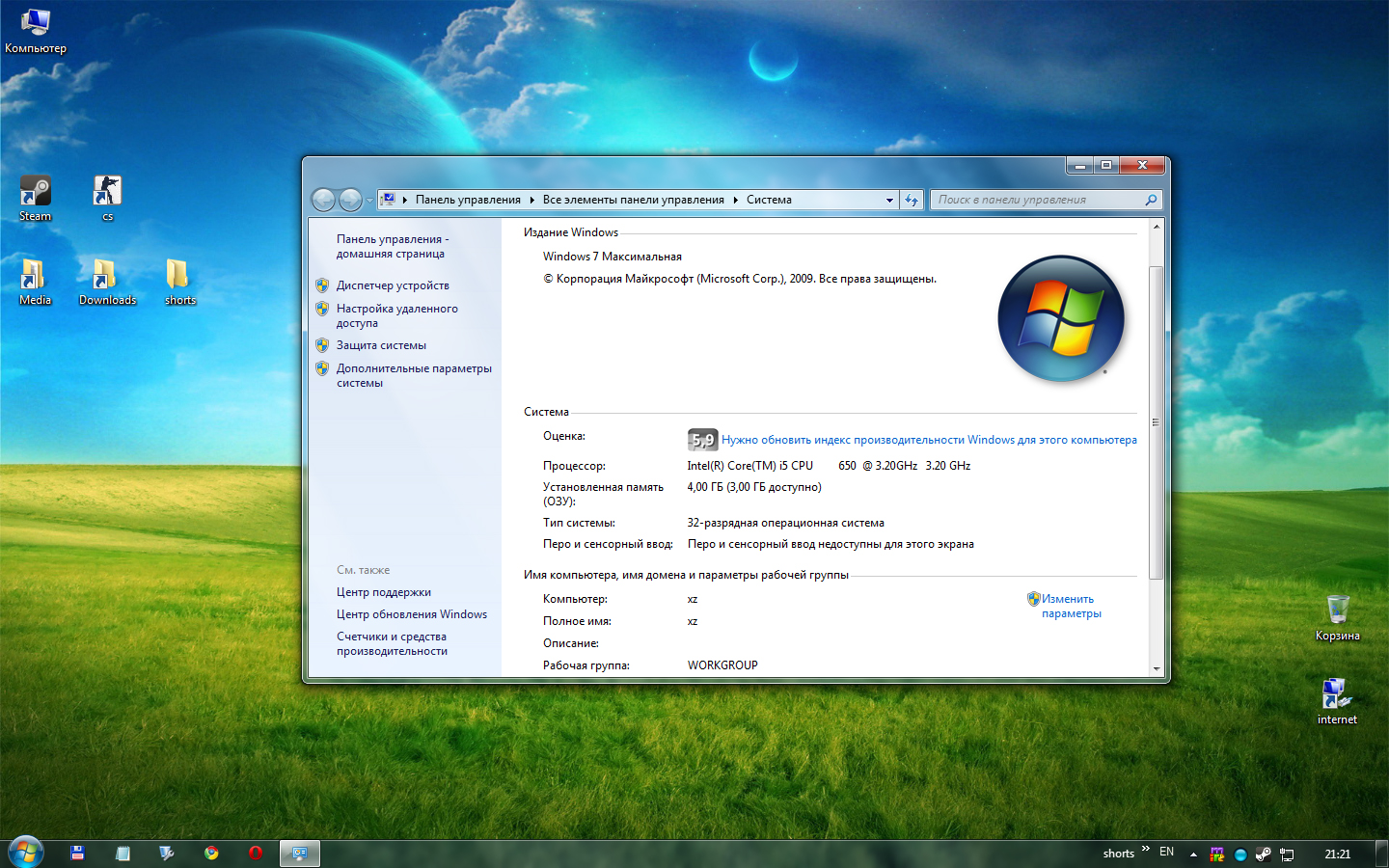
Task: Open the network connection tray icon
Action: click(x=1287, y=854)
